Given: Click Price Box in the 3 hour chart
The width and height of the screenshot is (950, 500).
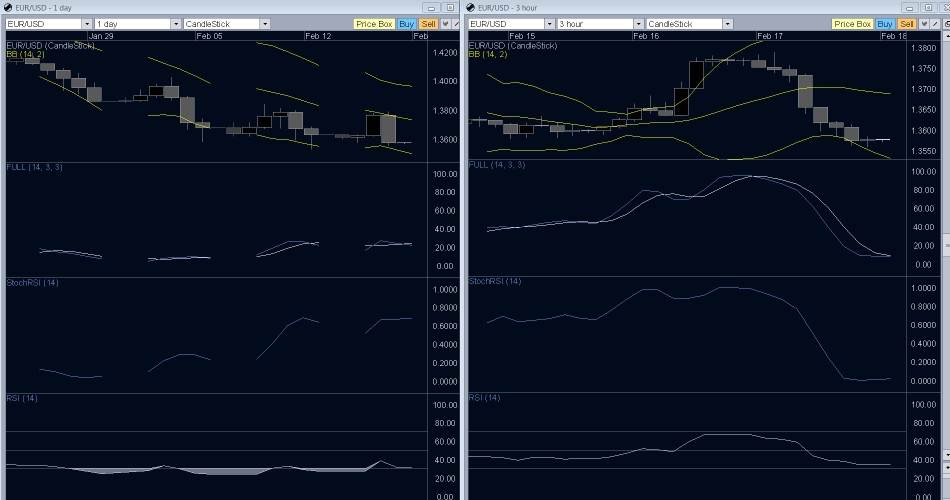Looking at the screenshot, I should coord(852,23).
